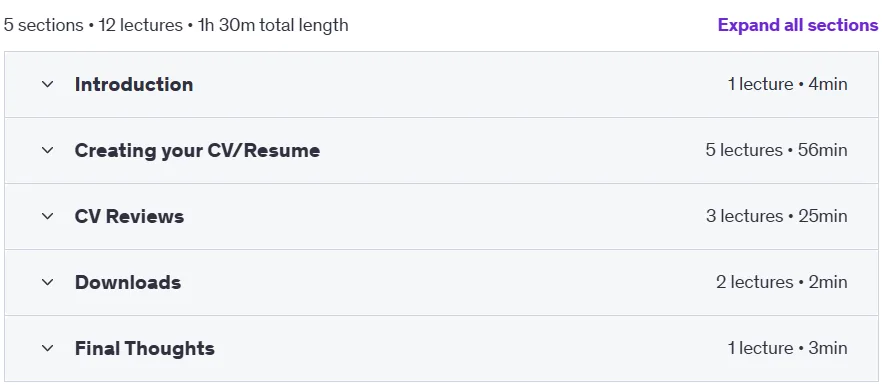Open the Creating your CV/Resume title
The height and width of the screenshot is (385, 882).
197,150
